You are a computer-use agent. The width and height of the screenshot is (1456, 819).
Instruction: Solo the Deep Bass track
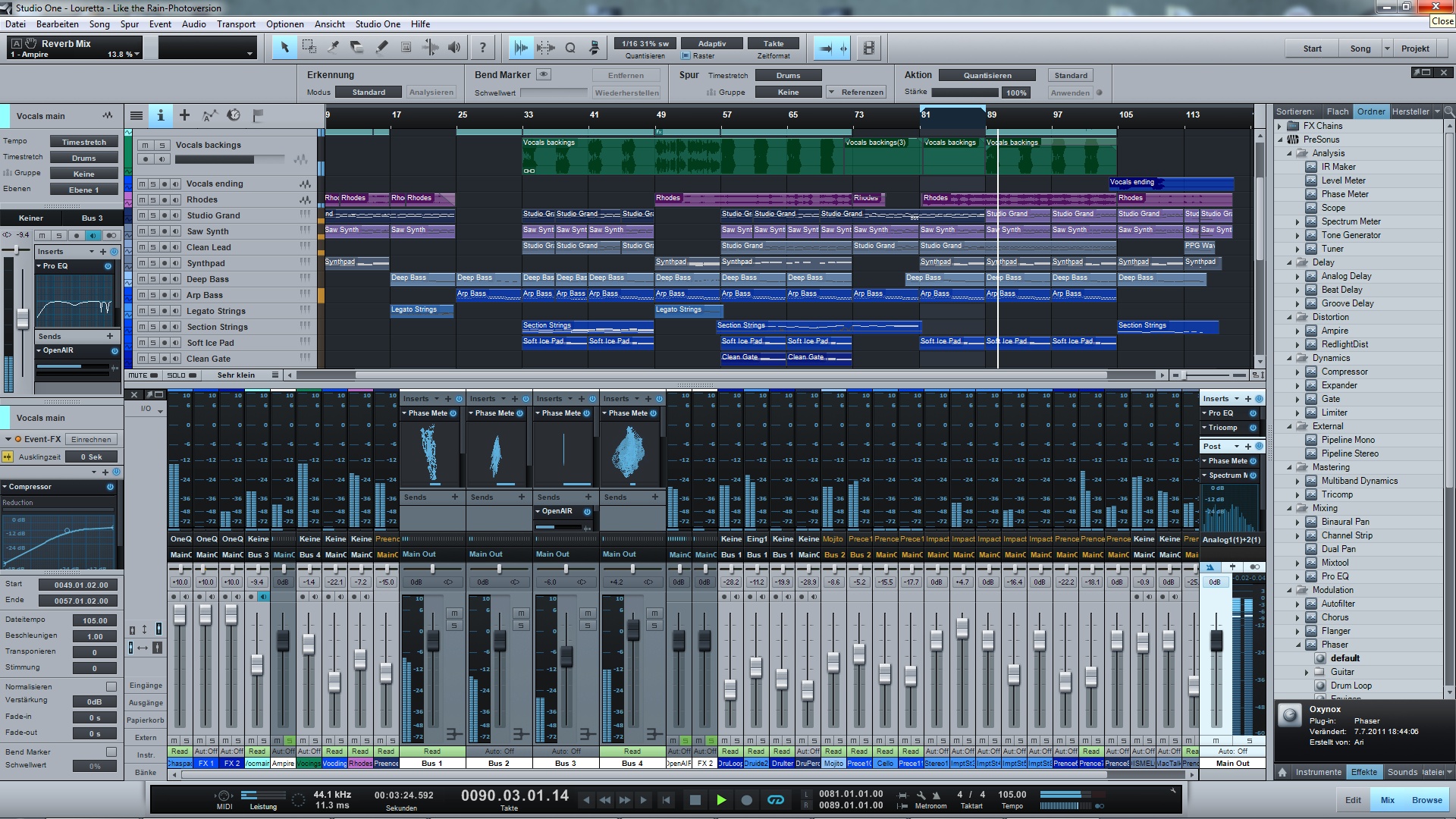[x=153, y=279]
